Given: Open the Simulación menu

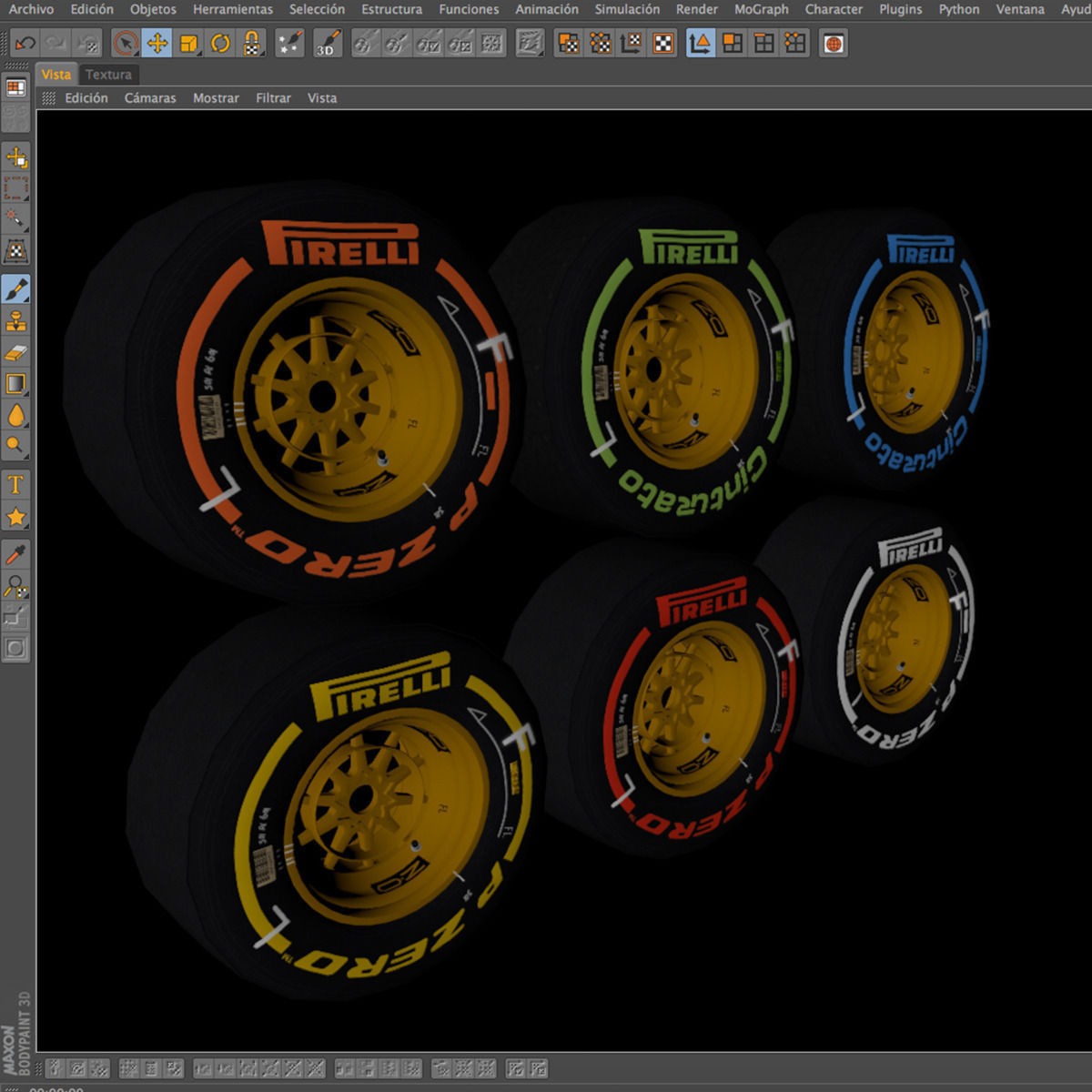Looking at the screenshot, I should click(627, 9).
